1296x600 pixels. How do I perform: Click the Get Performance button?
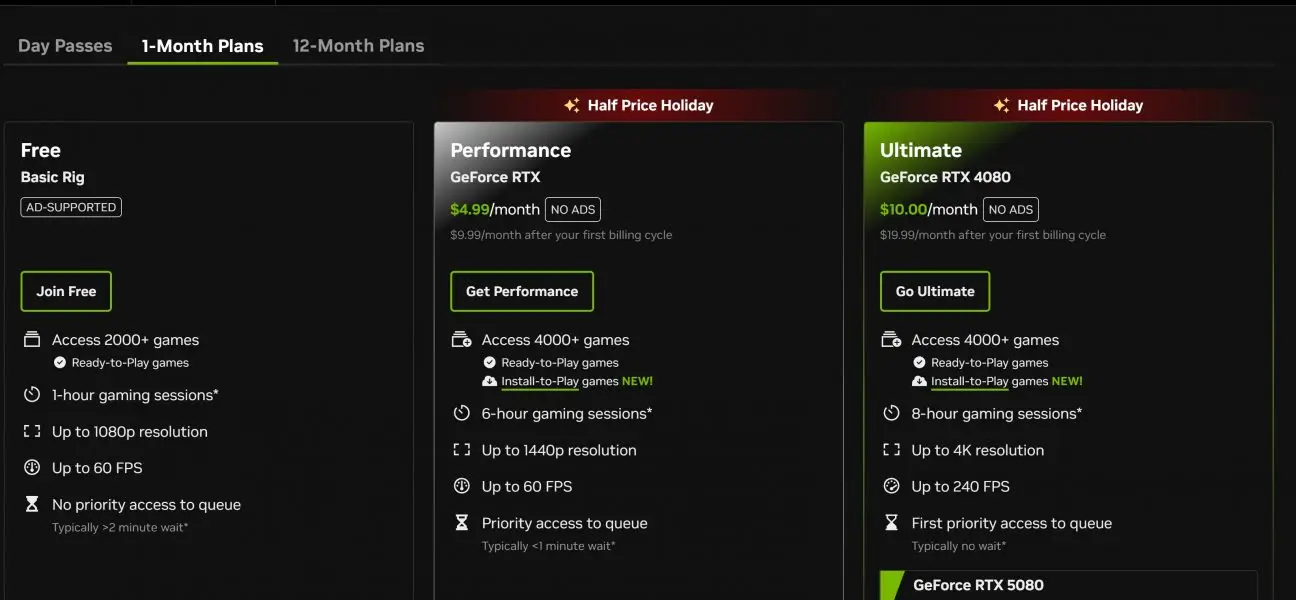pos(522,291)
